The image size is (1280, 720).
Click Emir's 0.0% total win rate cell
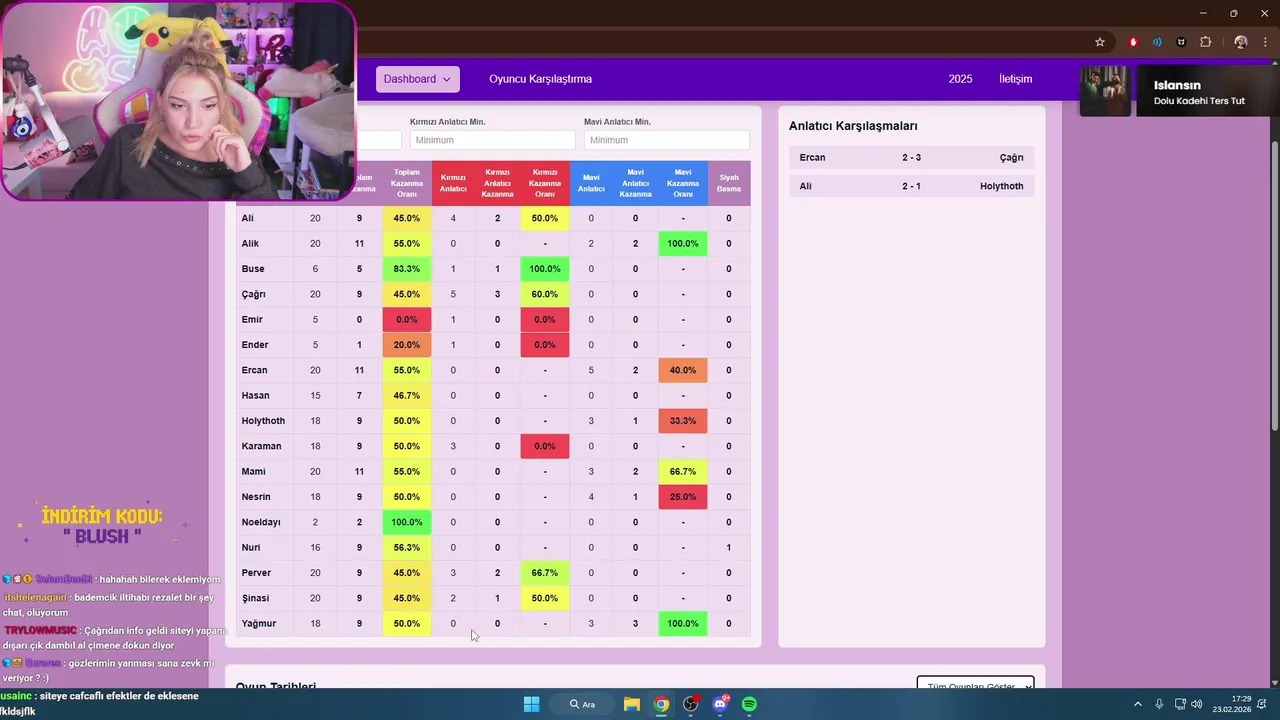[407, 319]
